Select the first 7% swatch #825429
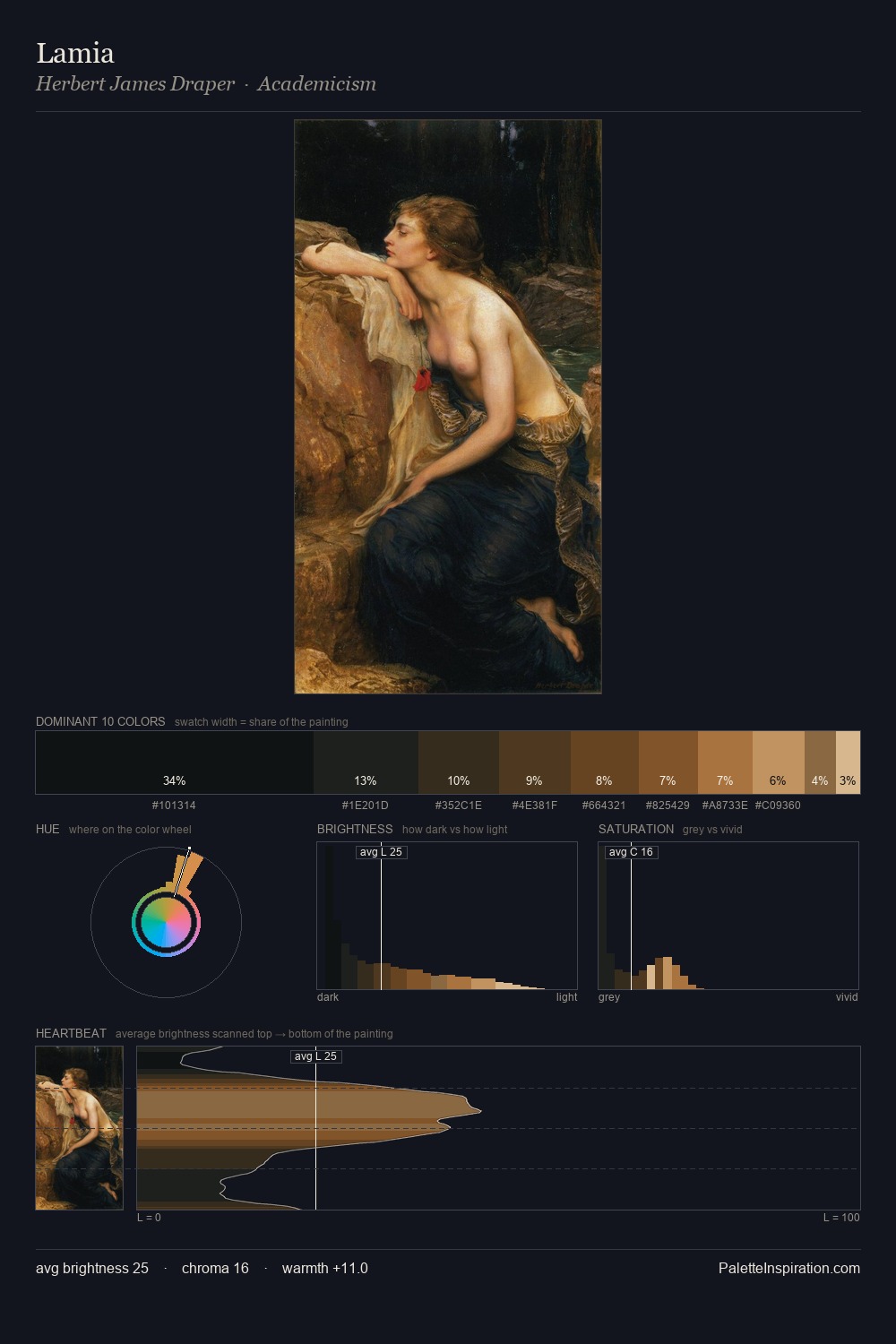The width and height of the screenshot is (896, 1344). tap(668, 762)
